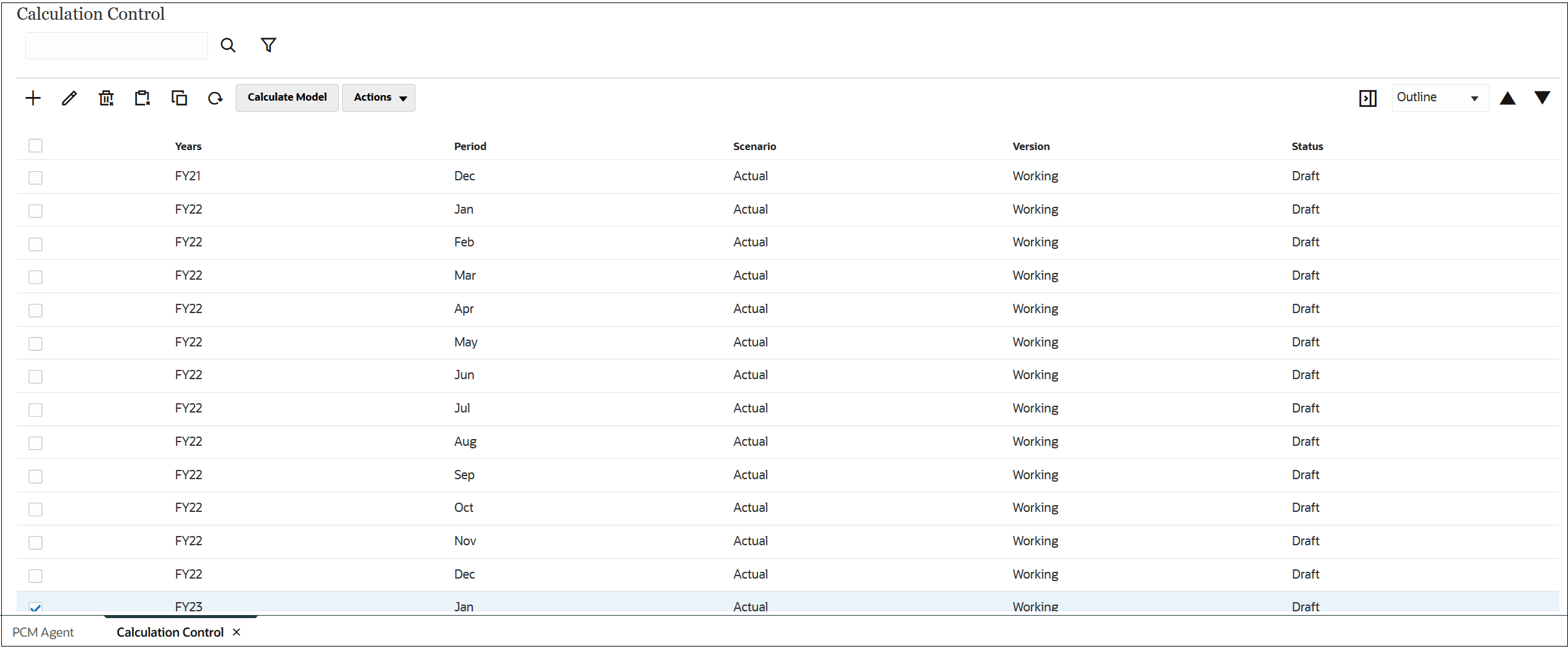The width and height of the screenshot is (1568, 649).
Task: Click inside the search text field
Action: pos(116,44)
